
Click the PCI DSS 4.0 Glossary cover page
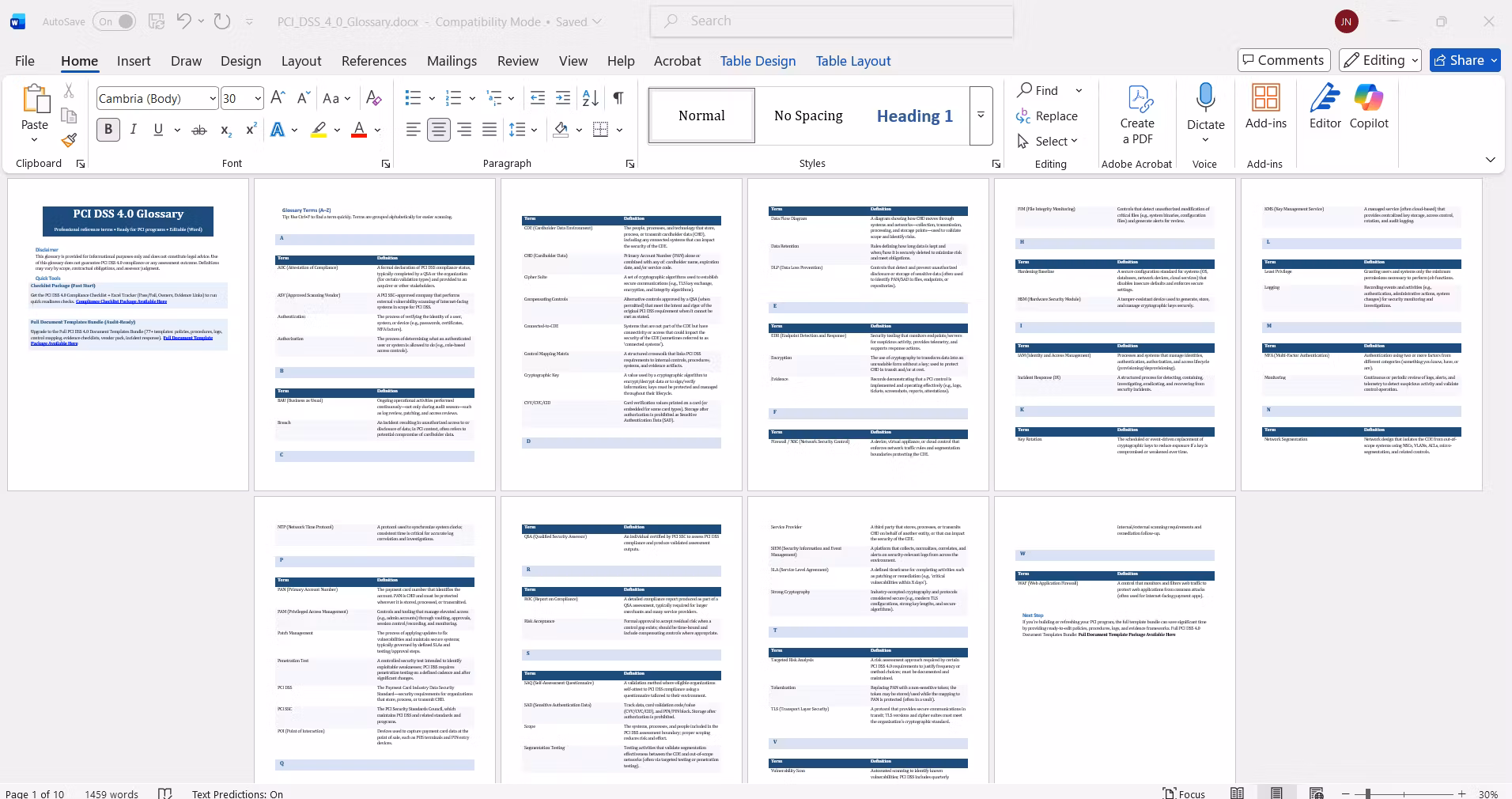(128, 334)
